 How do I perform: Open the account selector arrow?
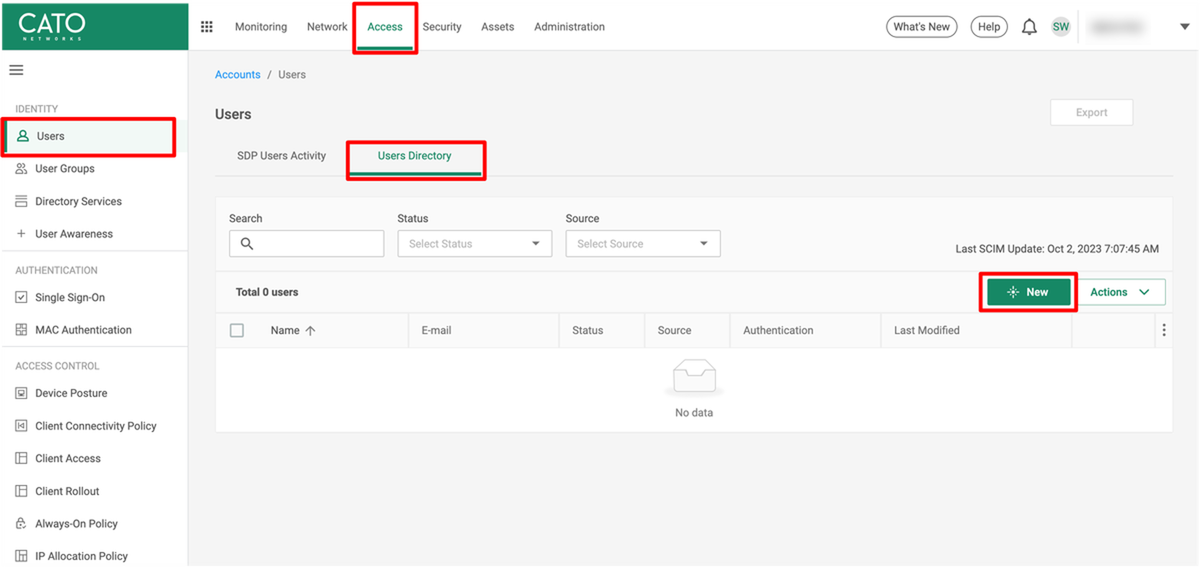coord(1185,27)
